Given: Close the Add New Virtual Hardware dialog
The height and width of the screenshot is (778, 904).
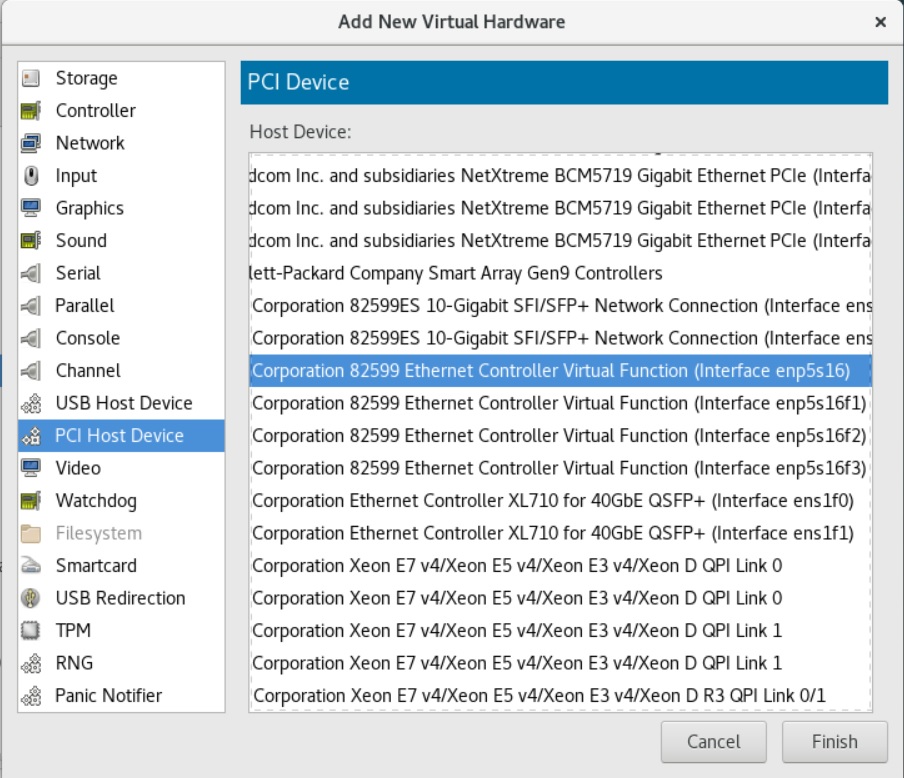Looking at the screenshot, I should (x=880, y=22).
